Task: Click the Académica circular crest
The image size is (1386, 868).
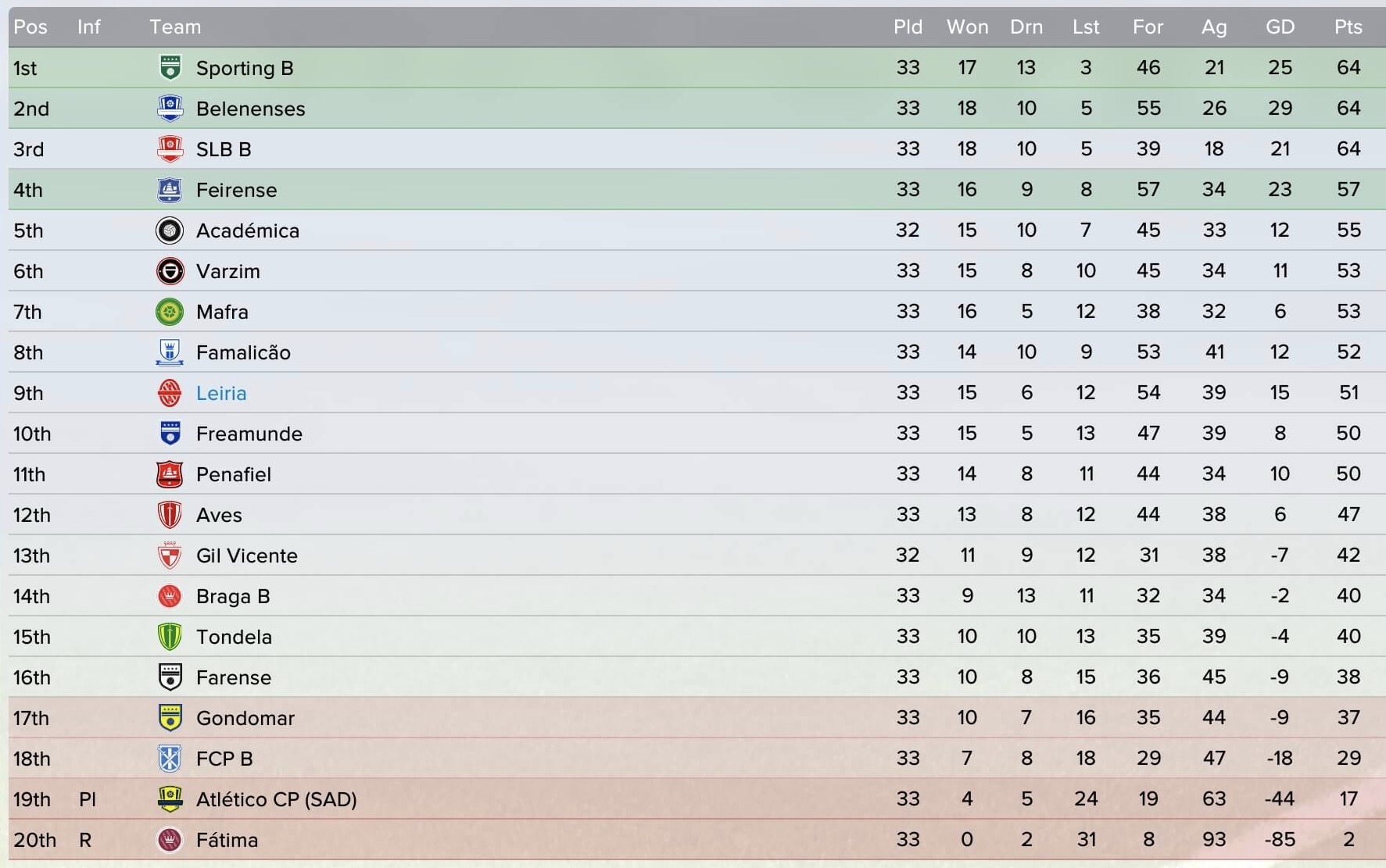Action: point(170,230)
